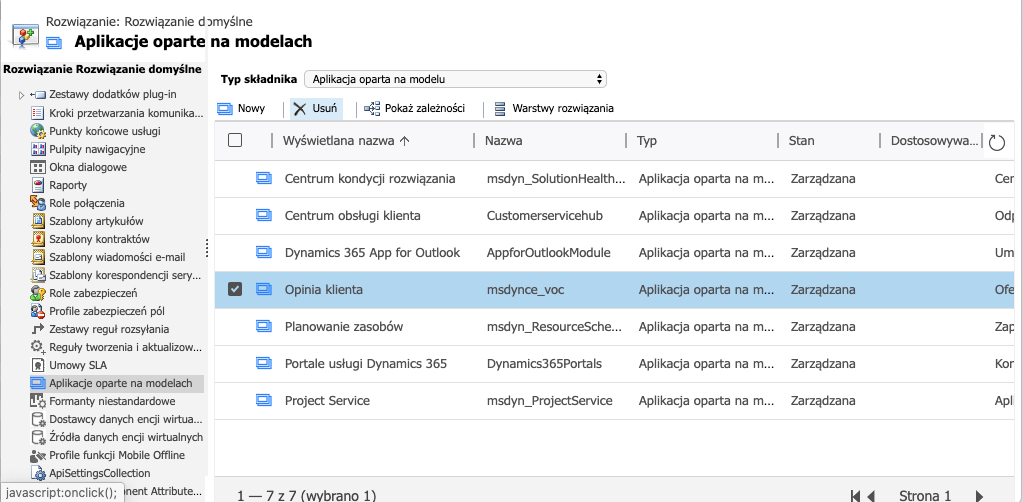
Task: Click the Pokaż zależności dependencies icon
Action: click(x=372, y=108)
